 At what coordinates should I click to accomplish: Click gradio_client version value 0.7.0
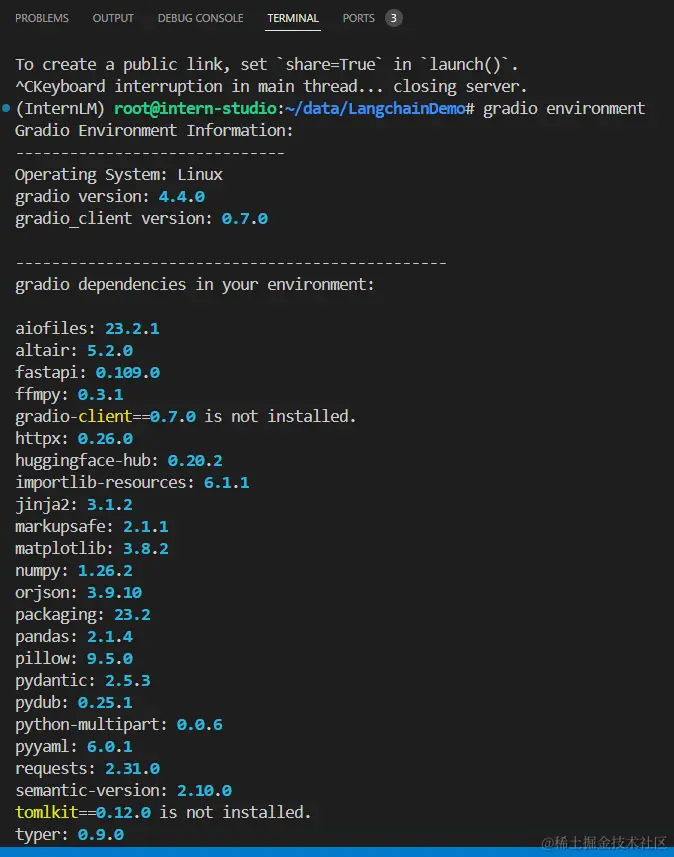(x=244, y=219)
